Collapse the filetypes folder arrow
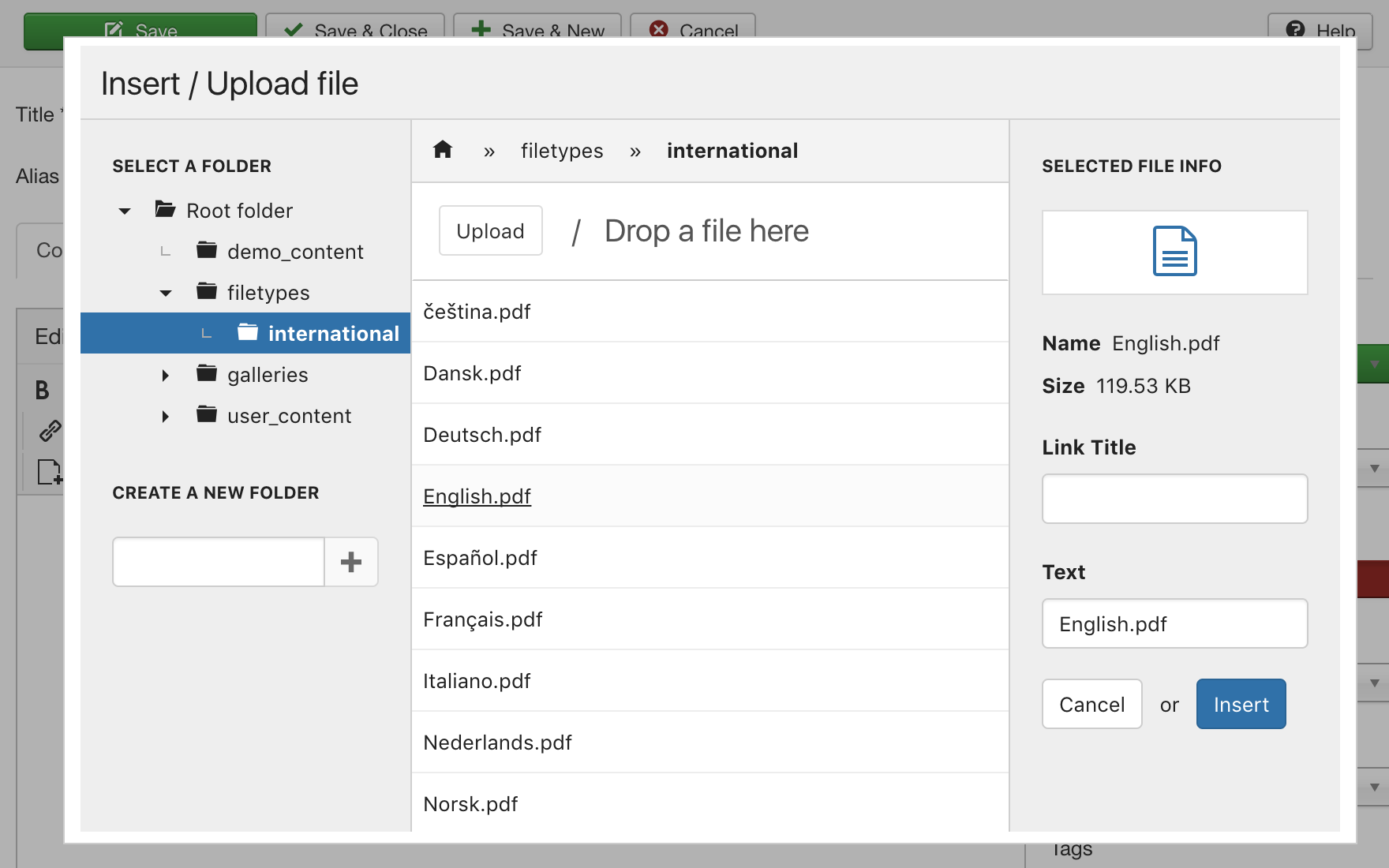 click(166, 293)
